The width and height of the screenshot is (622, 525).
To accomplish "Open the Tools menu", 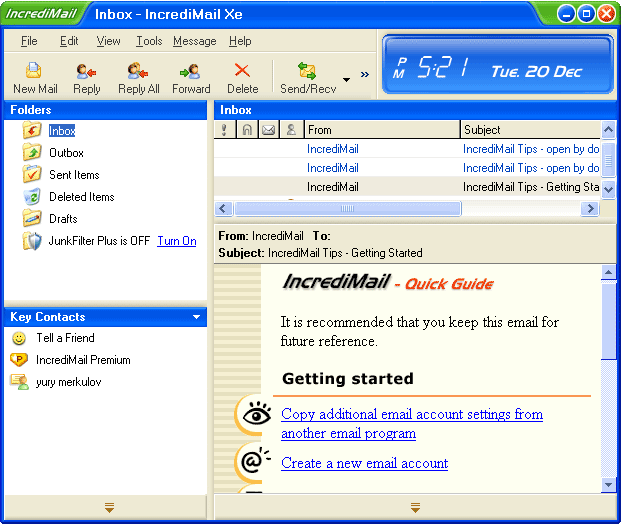I will [149, 41].
